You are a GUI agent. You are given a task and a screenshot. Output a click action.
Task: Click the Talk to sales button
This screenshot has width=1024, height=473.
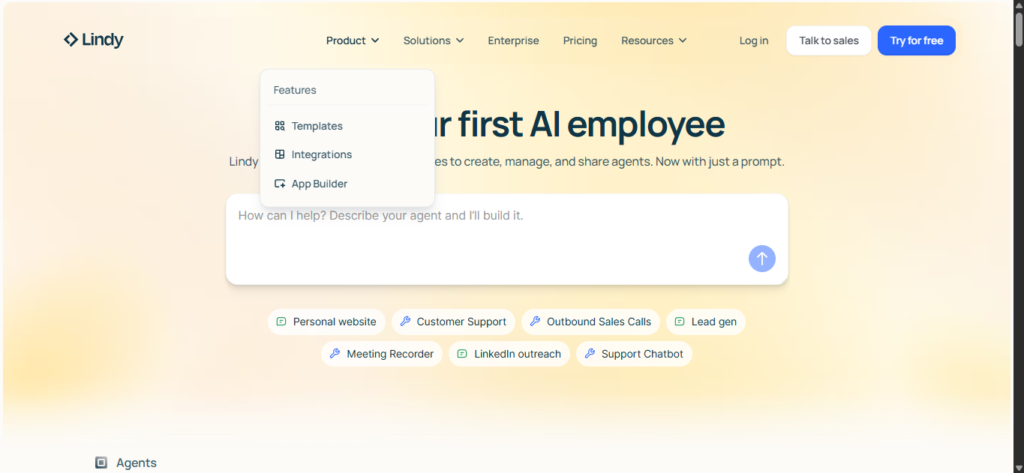(x=829, y=41)
